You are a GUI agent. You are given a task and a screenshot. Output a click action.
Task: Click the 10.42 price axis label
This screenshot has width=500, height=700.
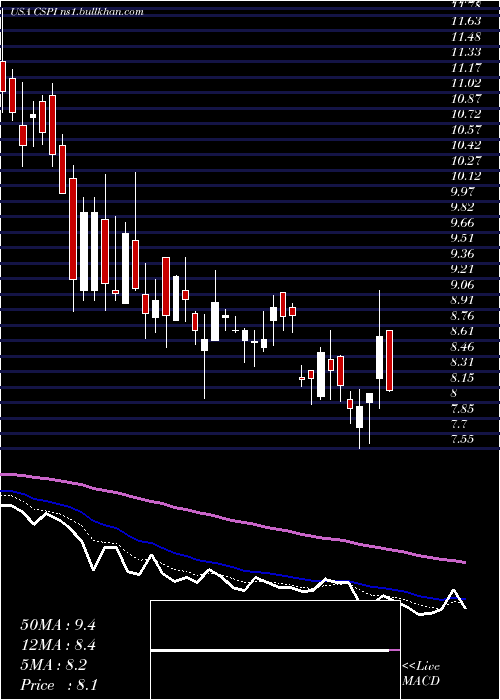pos(466,145)
